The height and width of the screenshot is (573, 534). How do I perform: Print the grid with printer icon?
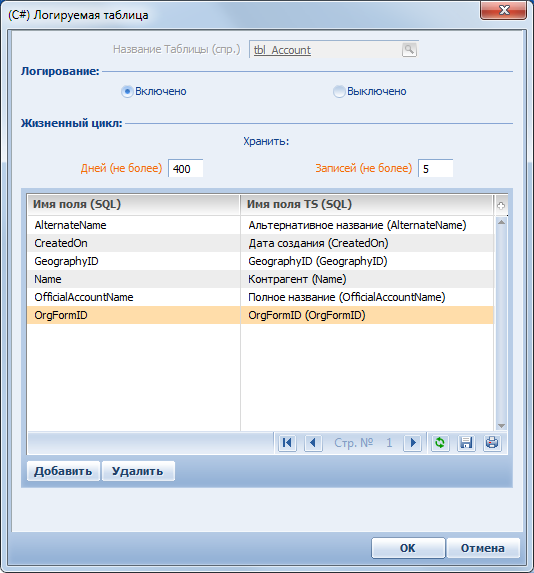coord(492,443)
